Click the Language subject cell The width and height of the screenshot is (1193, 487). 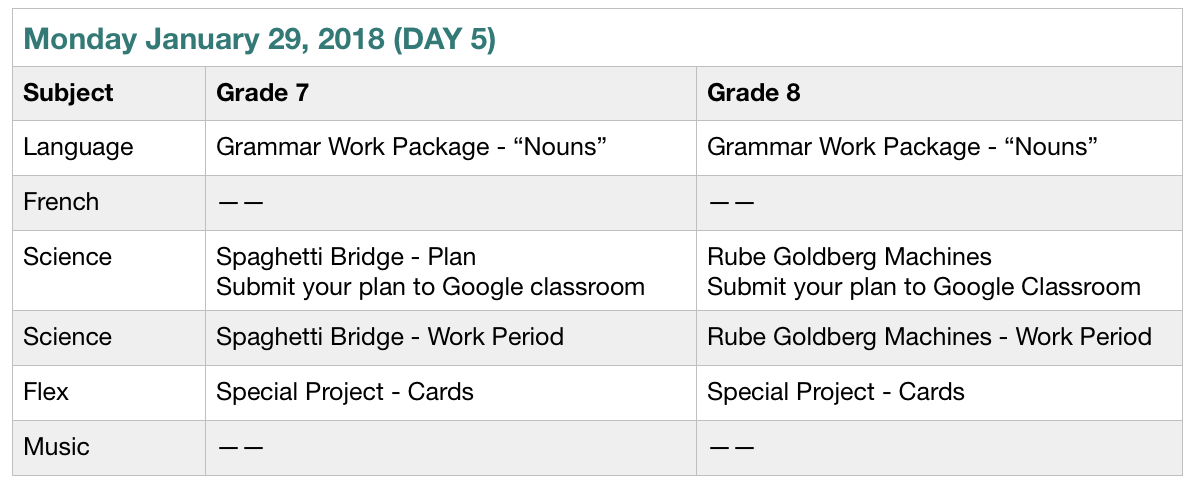point(78,147)
